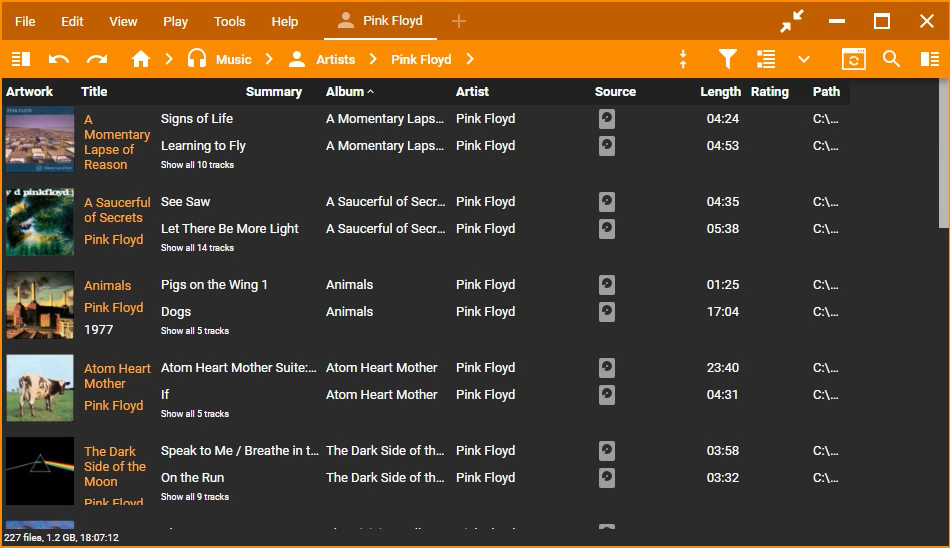The height and width of the screenshot is (548, 950).
Task: Select The Dark Side of the Moon artwork
Action: coord(40,470)
